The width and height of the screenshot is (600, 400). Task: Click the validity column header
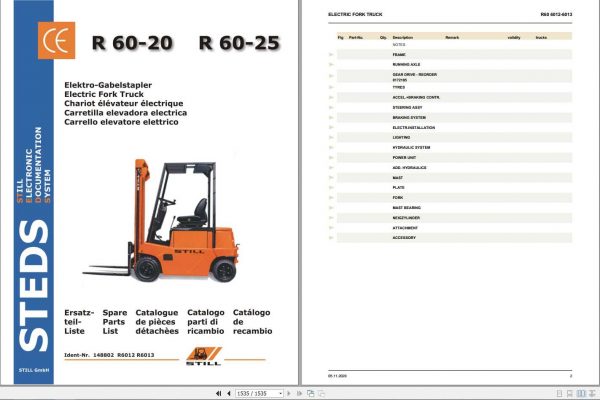point(514,38)
